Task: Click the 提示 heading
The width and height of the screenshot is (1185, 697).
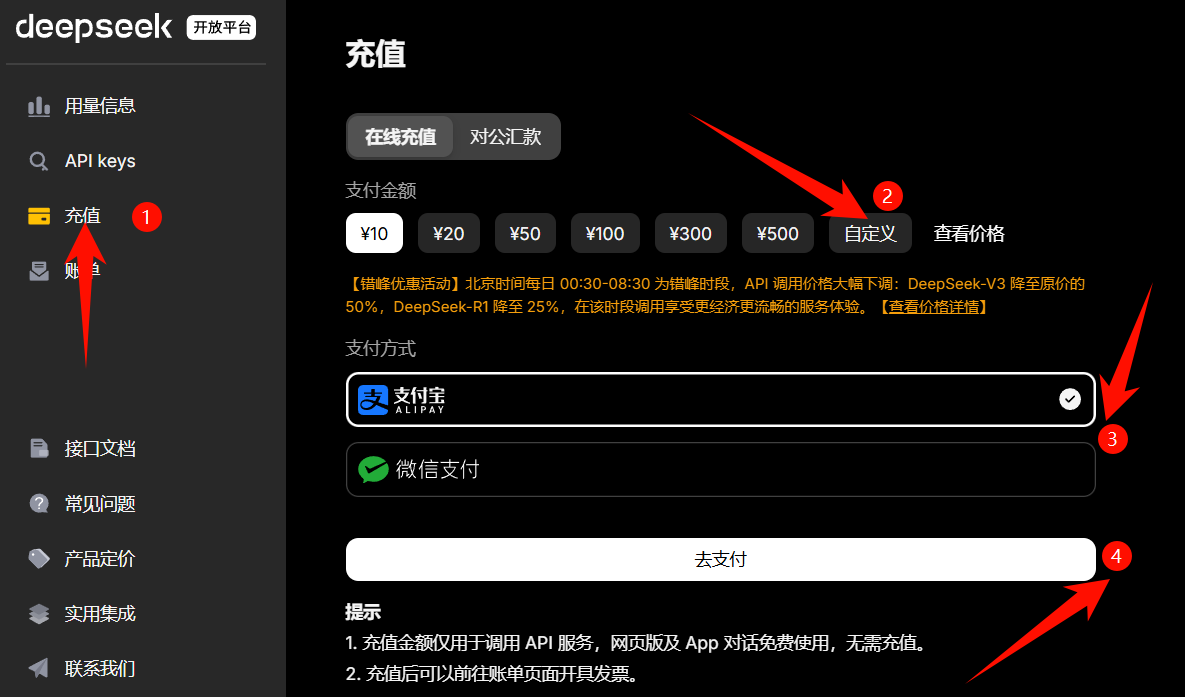Action: [x=363, y=612]
